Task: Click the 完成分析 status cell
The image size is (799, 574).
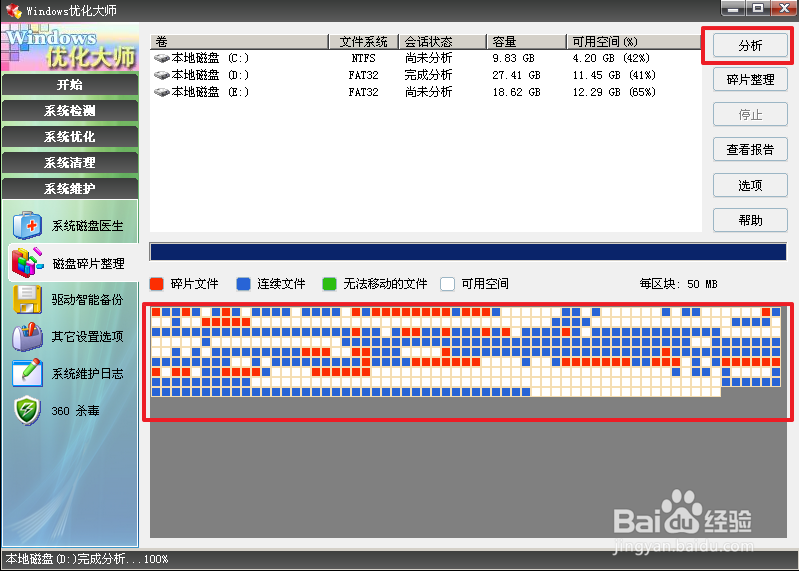Action: point(428,75)
